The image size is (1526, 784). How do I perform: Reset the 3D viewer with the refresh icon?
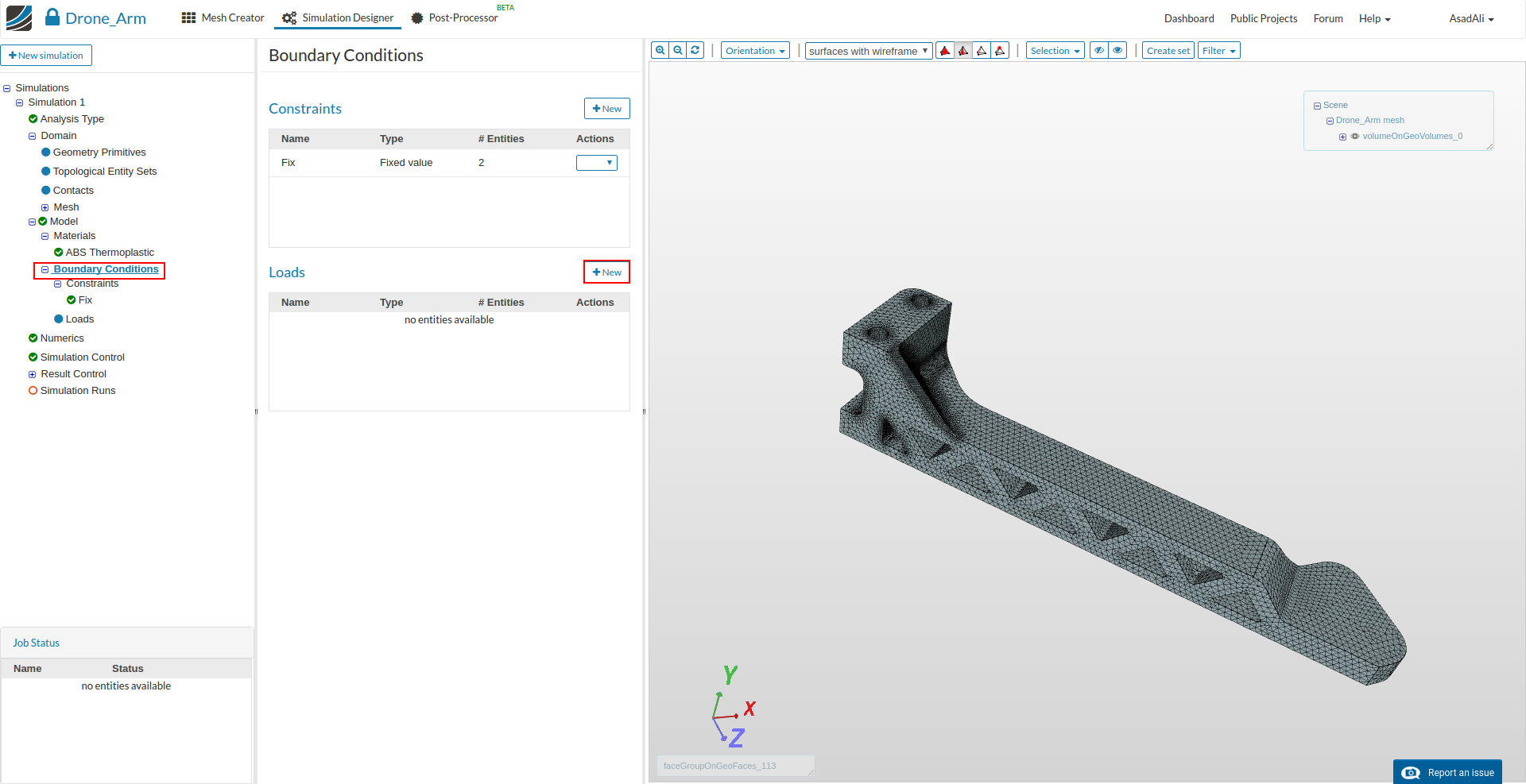click(695, 50)
